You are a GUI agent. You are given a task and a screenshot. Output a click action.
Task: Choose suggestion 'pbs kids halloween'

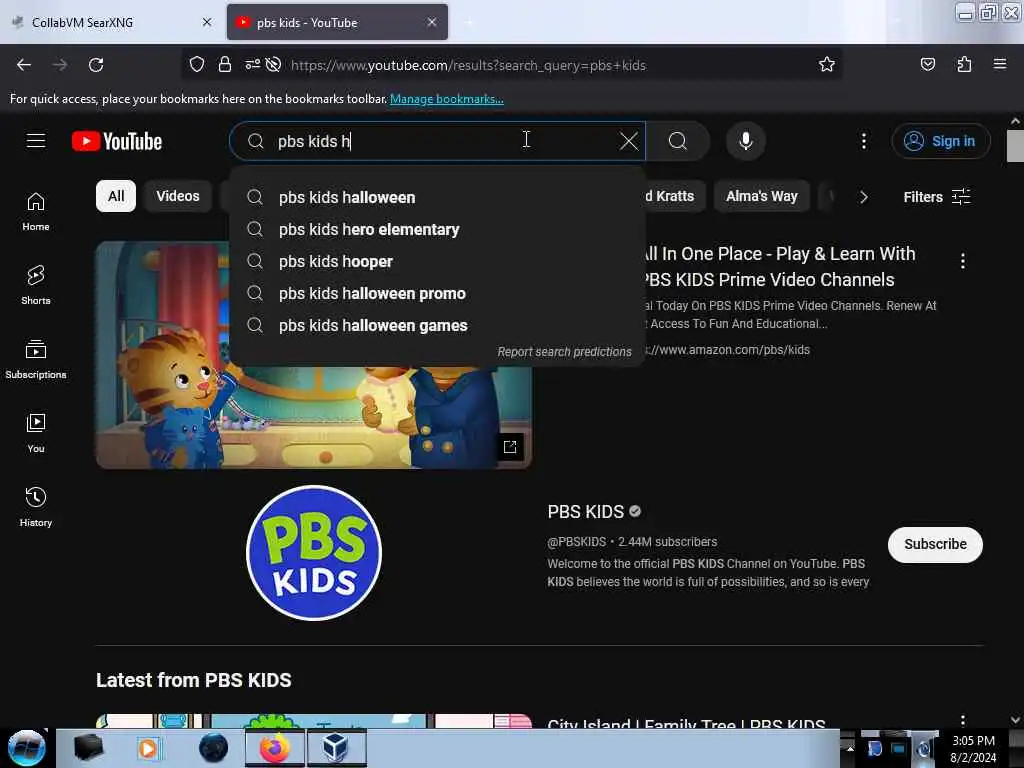tap(438, 197)
